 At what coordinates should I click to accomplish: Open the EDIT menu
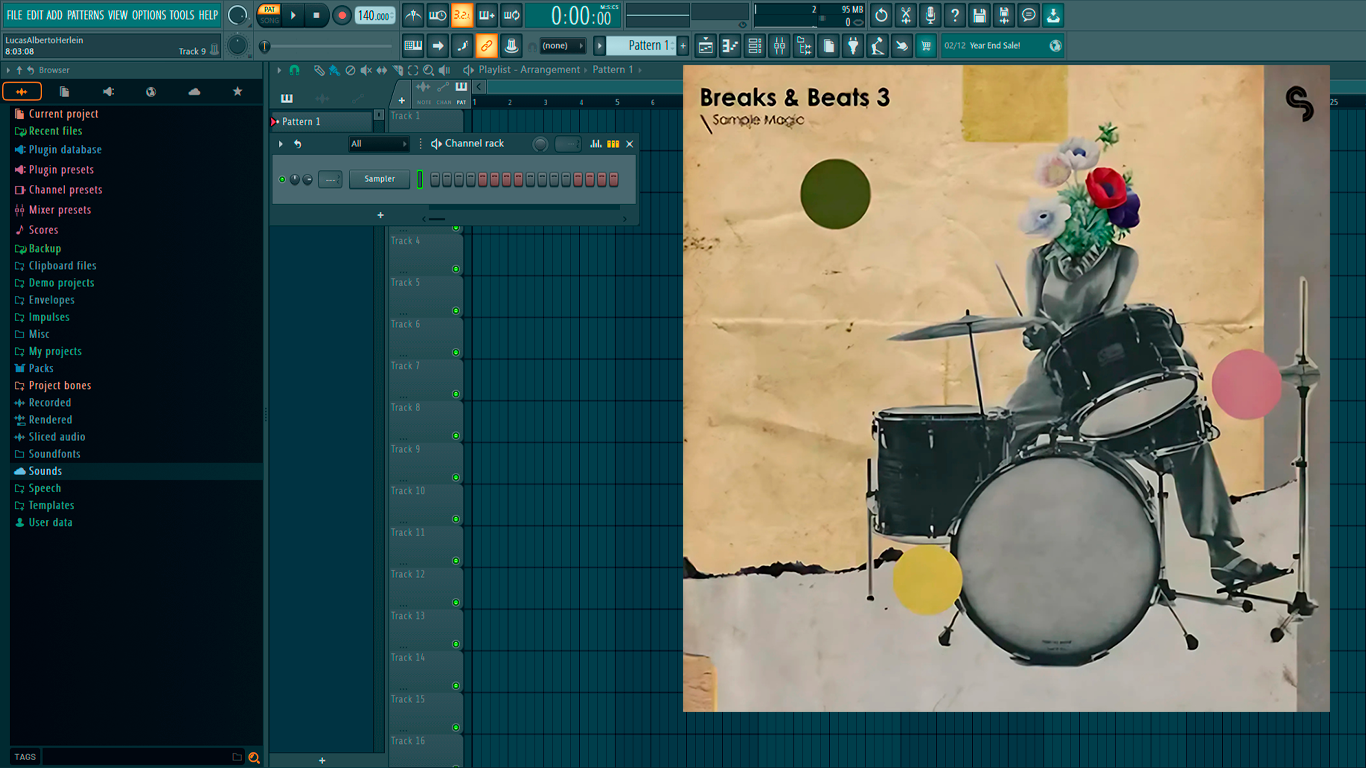(35, 15)
